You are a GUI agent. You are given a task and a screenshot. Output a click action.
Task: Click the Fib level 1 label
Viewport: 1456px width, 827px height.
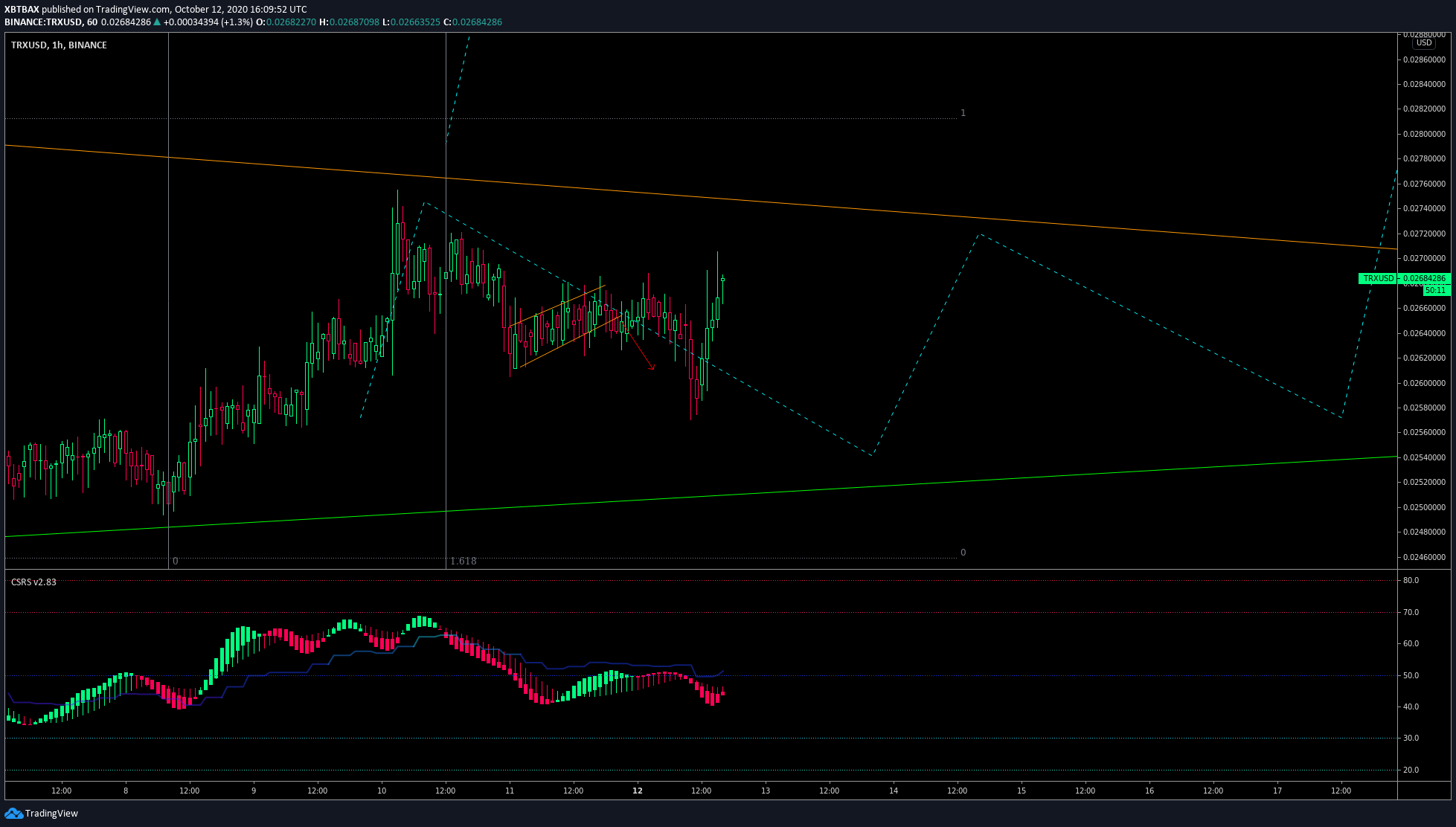coord(963,113)
